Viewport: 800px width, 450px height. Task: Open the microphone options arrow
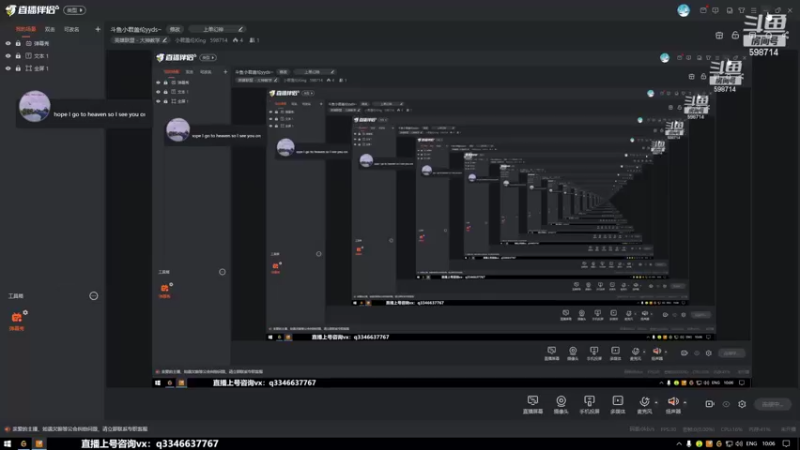[656, 403]
